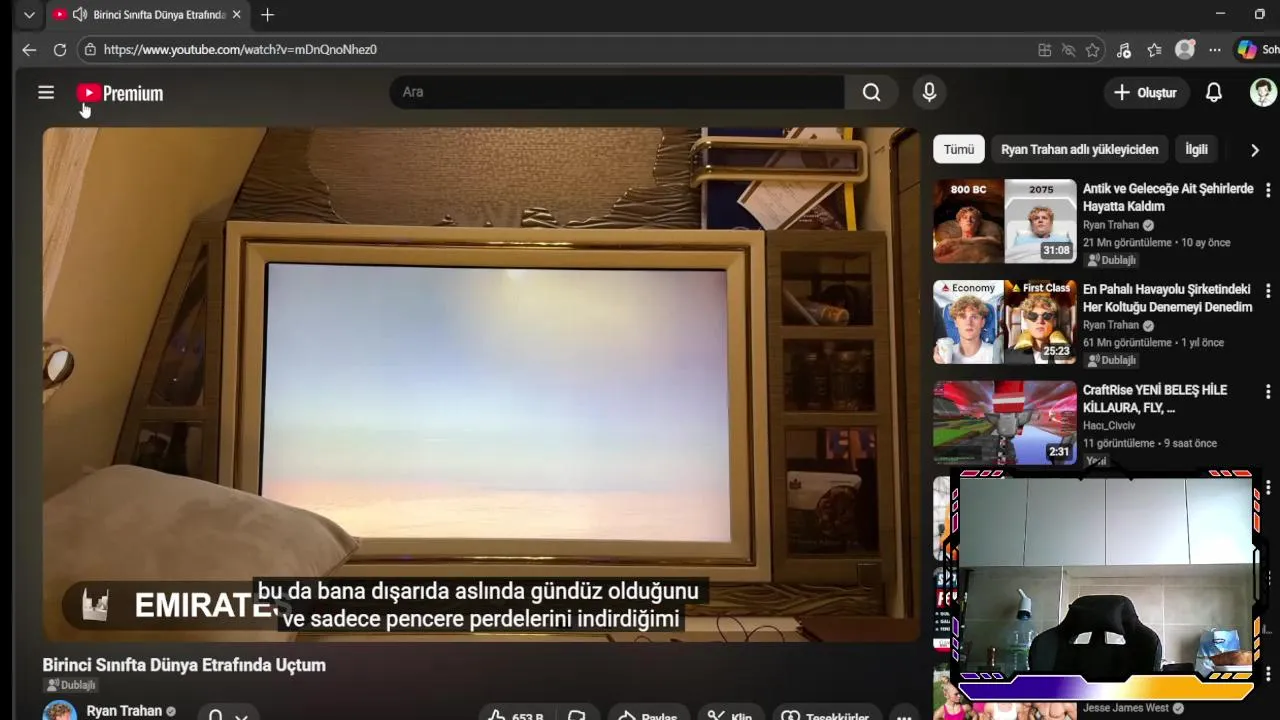Open Ryan Trahan channel name below video
The width and height of the screenshot is (1280, 720).
pyautogui.click(x=124, y=711)
